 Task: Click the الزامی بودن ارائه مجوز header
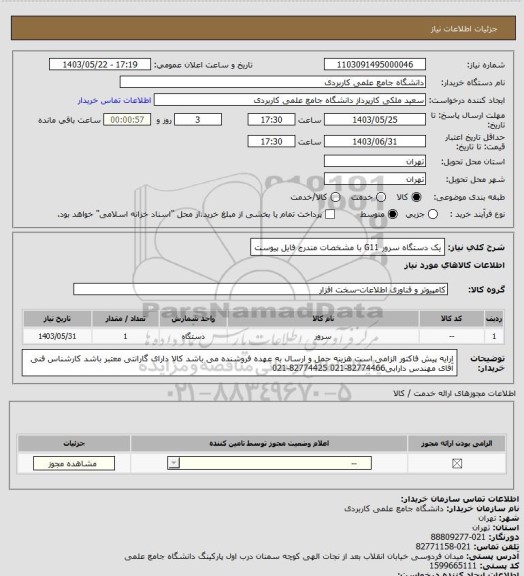[x=456, y=443]
